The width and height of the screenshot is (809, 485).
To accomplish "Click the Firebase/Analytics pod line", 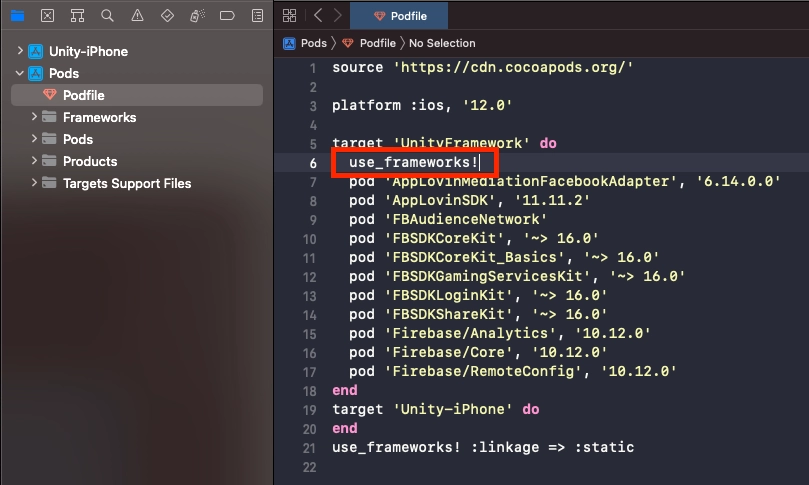I will tap(499, 333).
